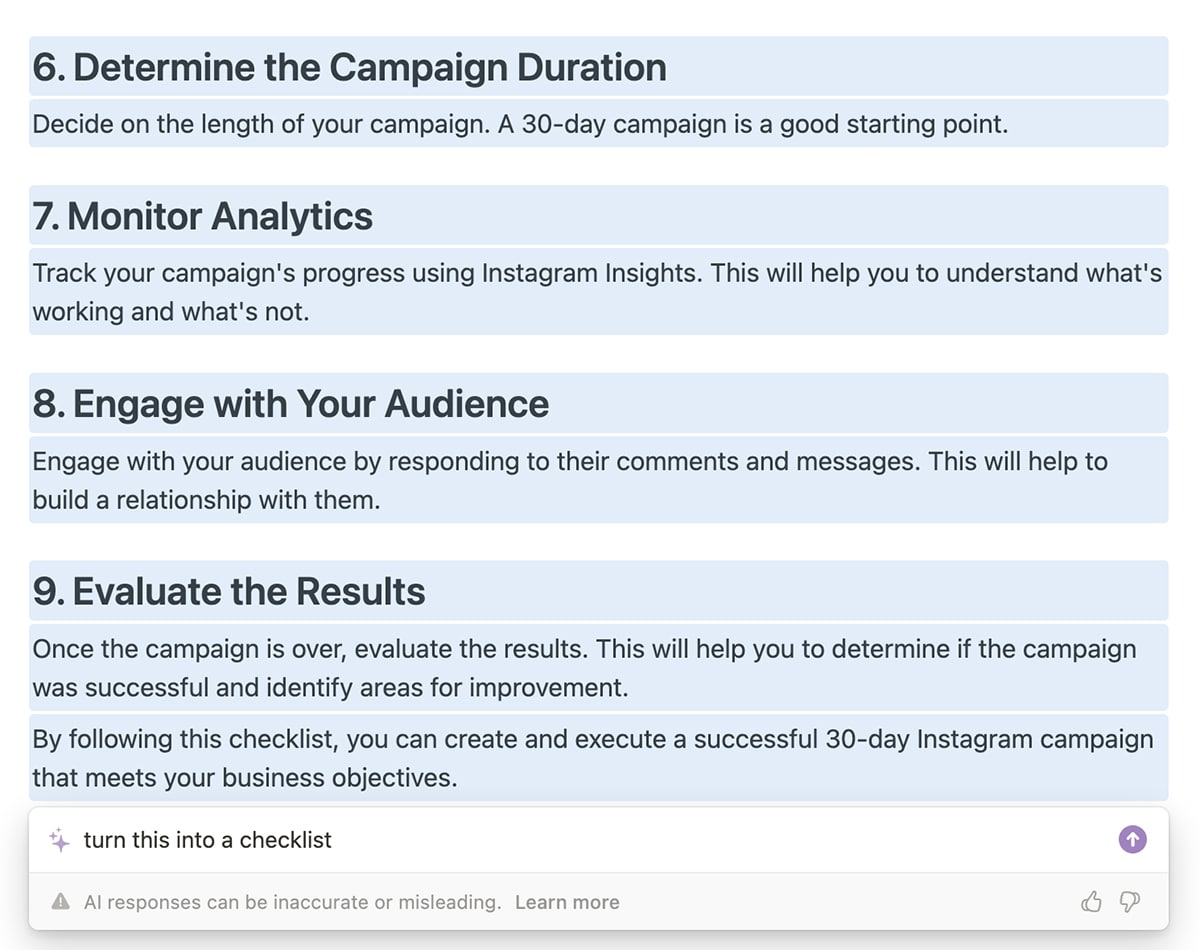Select heading 'Determine the Campaign Duration'

[x=350, y=68]
